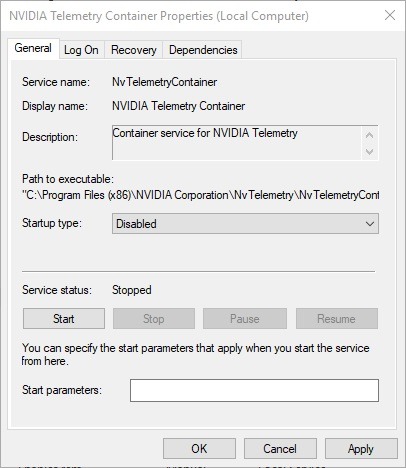Click the NvTelemetryContainer service name text

pos(164,82)
